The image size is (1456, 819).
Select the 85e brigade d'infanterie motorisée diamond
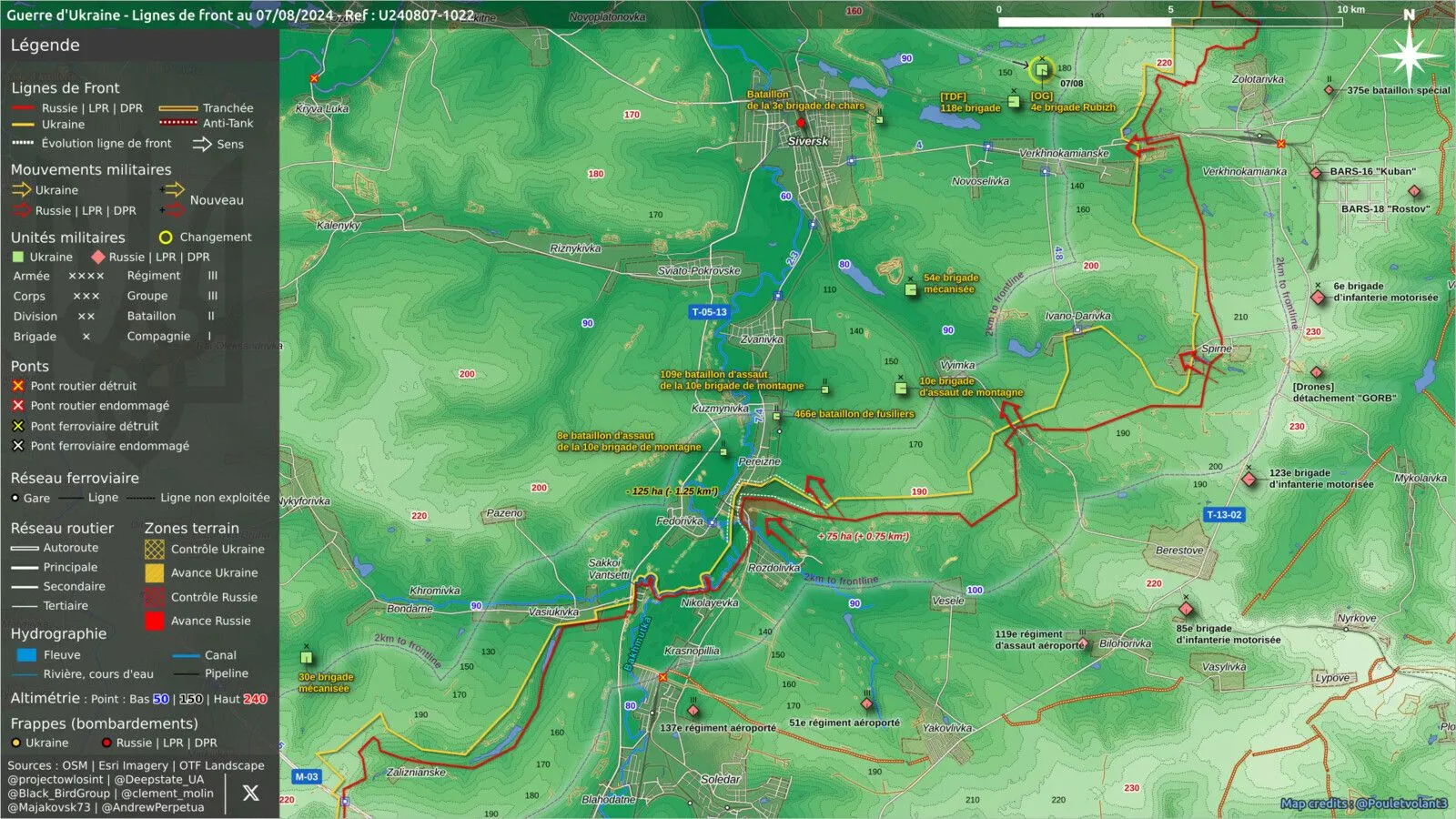[x=1186, y=609]
